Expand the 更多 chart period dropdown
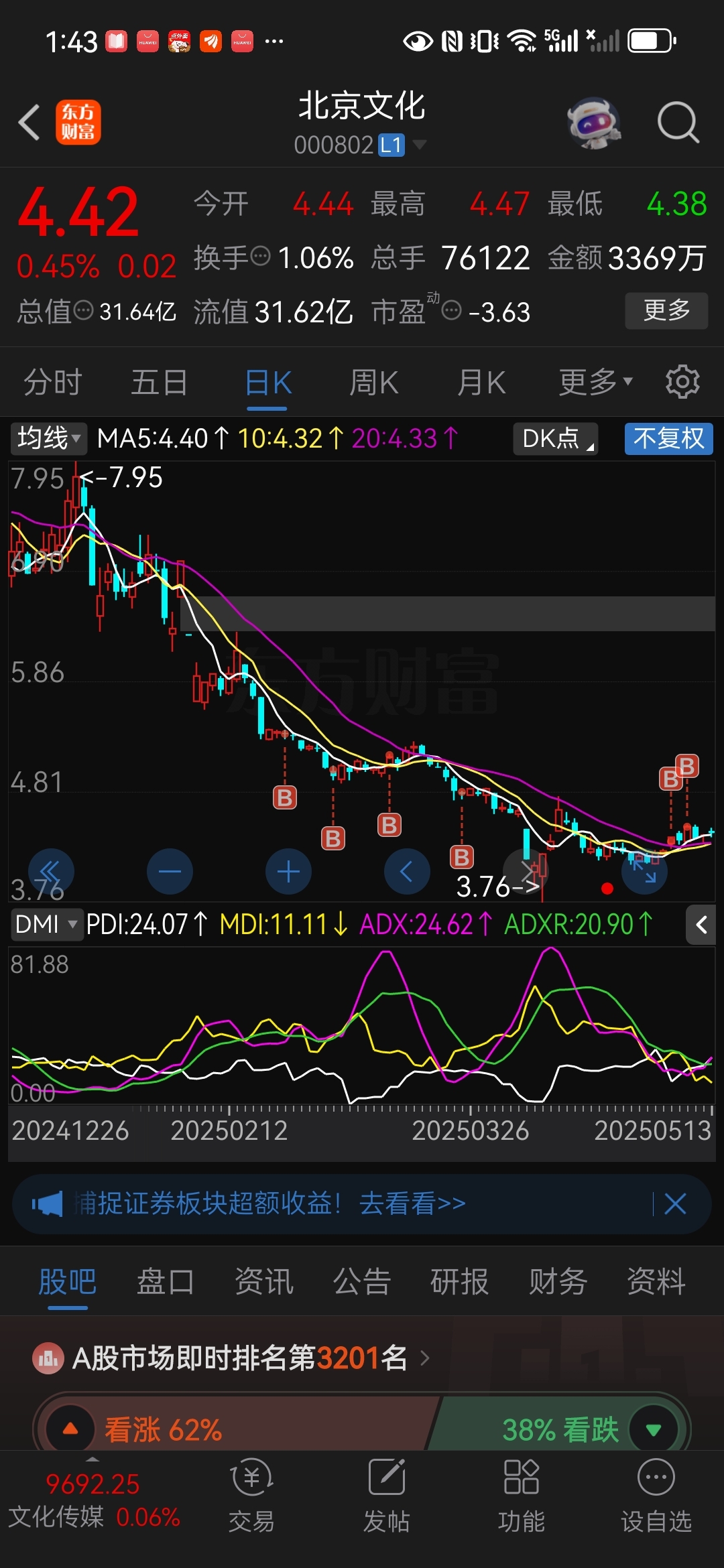The width and height of the screenshot is (724, 1568). click(595, 382)
